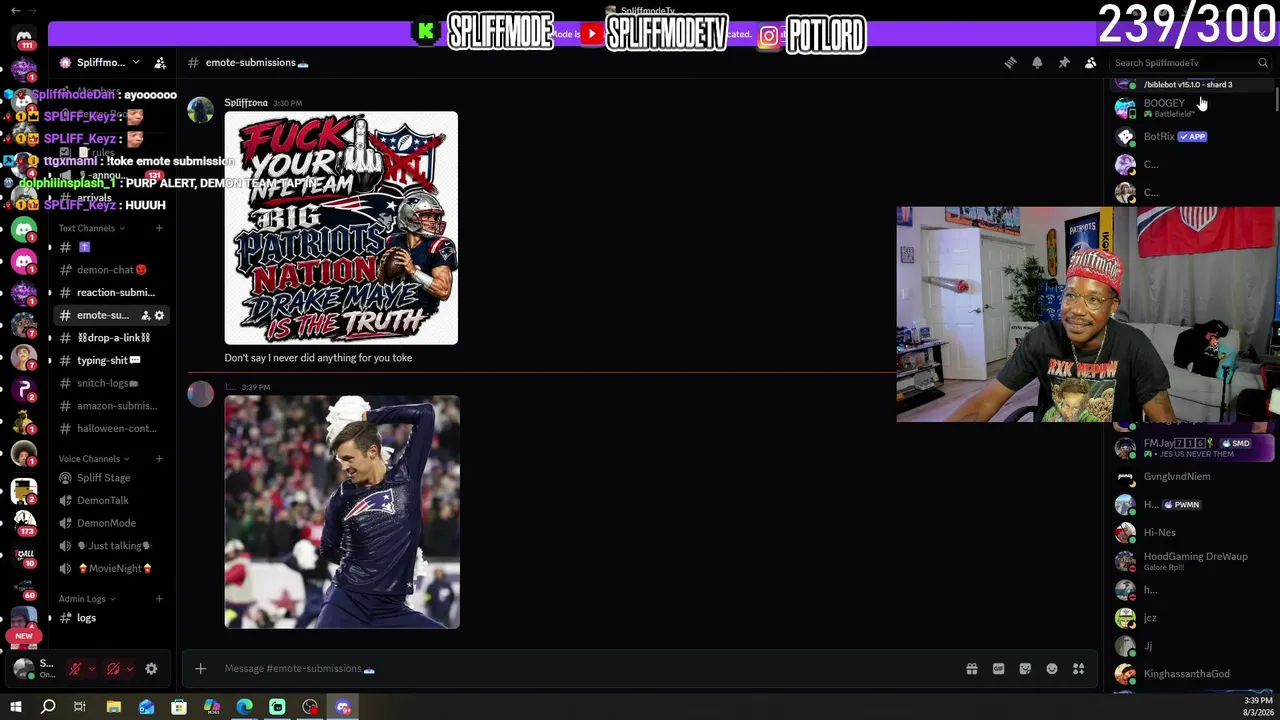Click the invite people icon beside server name
This screenshot has height=720, width=1280.
click(x=160, y=62)
